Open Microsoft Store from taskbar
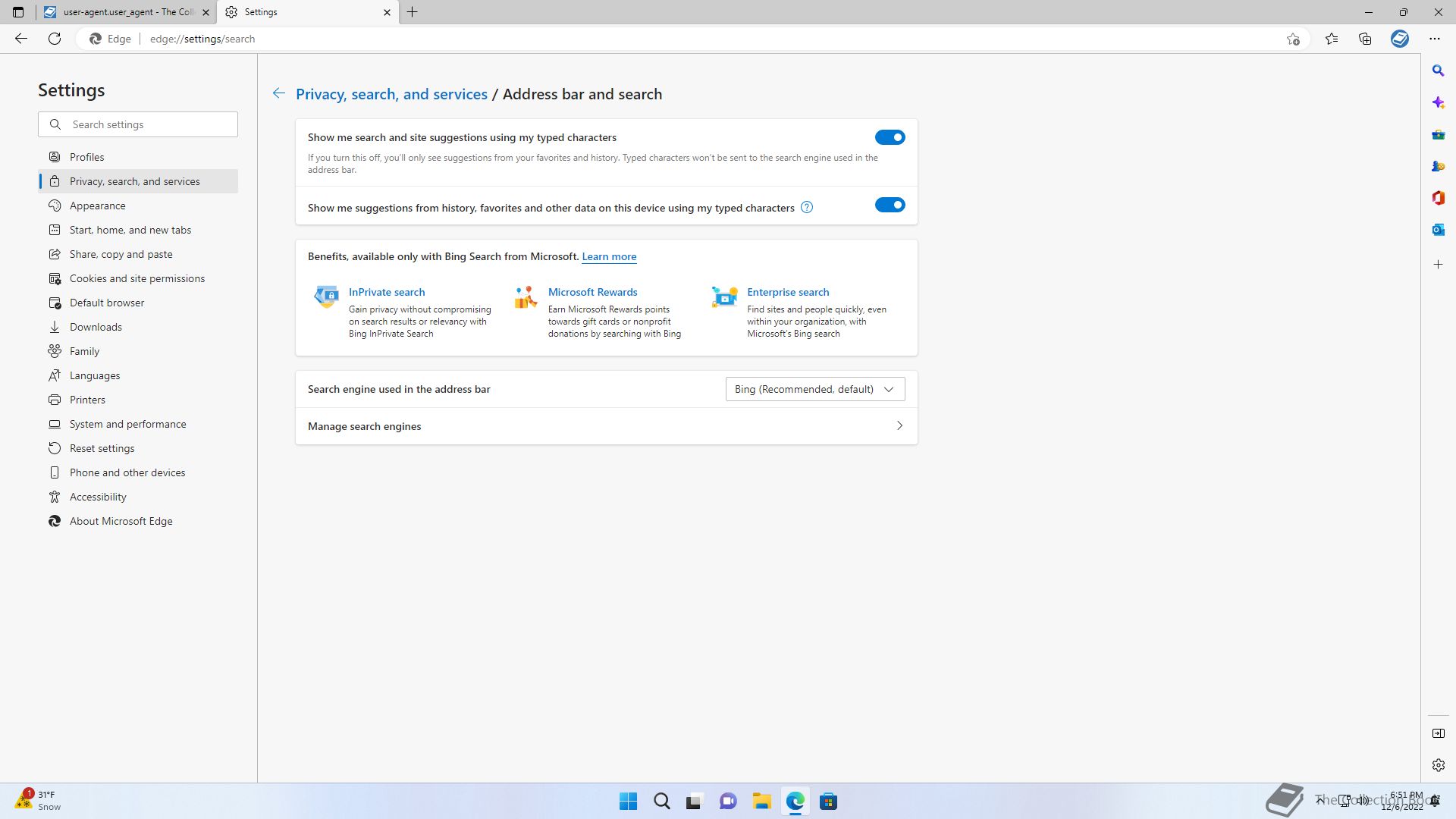Image resolution: width=1456 pixels, height=819 pixels. 828,801
